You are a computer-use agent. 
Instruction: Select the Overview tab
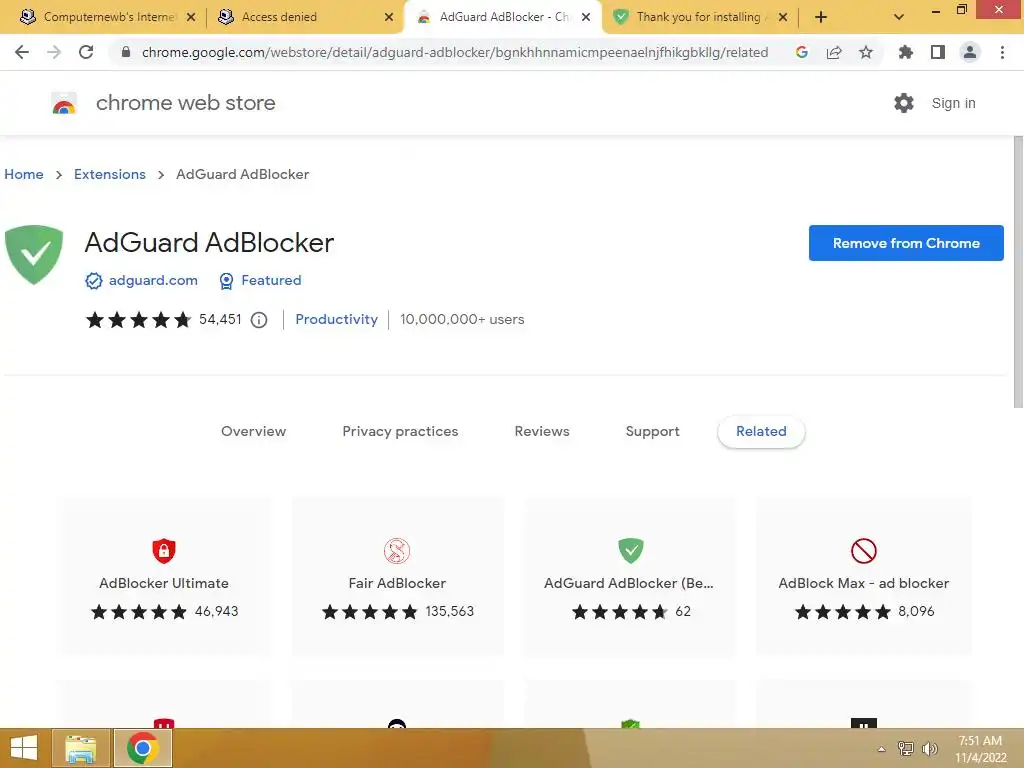point(253,431)
